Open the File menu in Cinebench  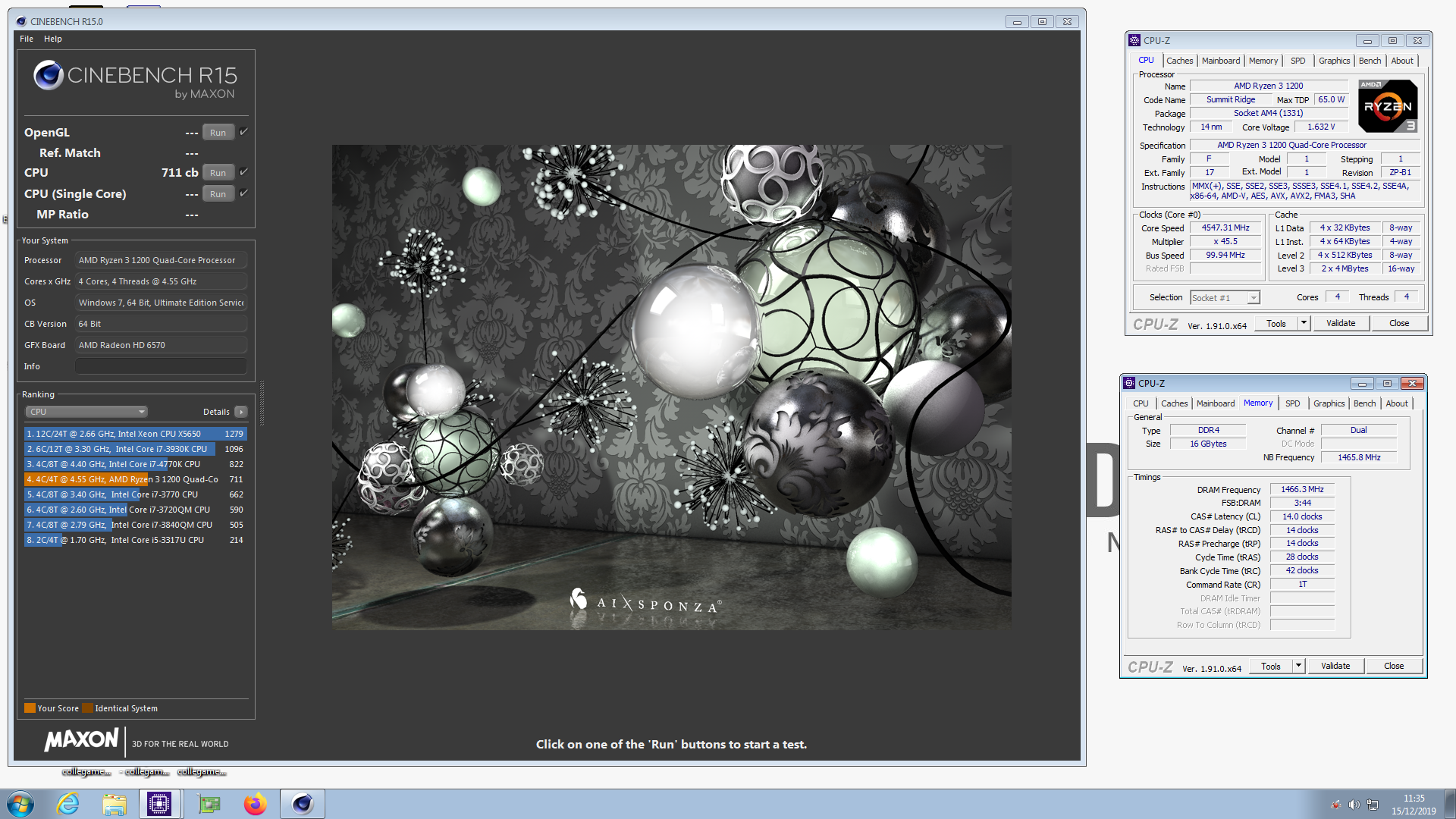[x=27, y=39]
